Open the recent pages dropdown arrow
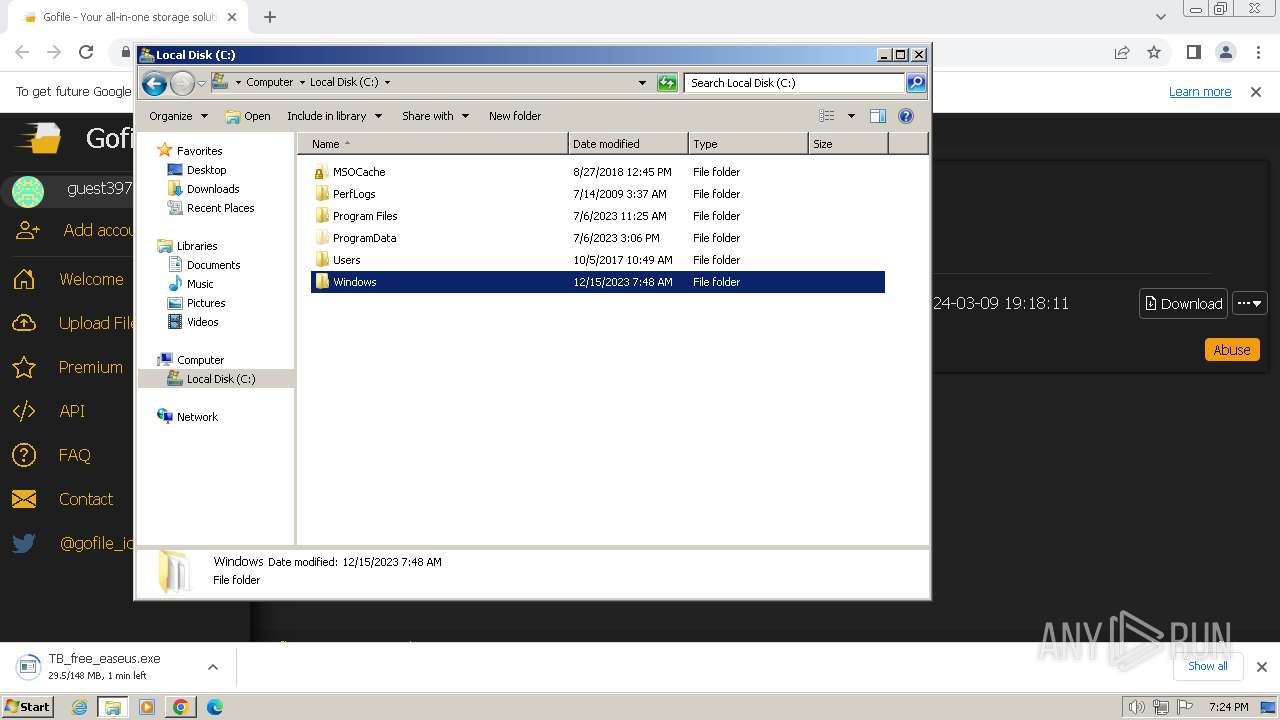Viewport: 1280px width, 720px height. [x=201, y=83]
